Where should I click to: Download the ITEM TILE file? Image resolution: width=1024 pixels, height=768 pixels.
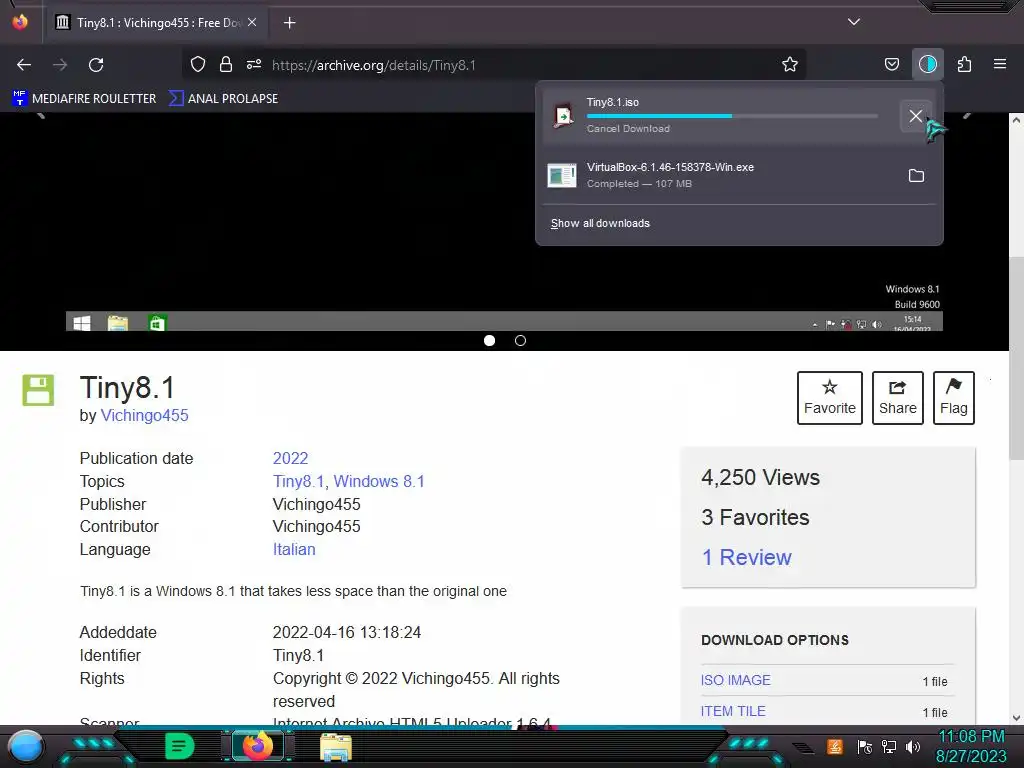(x=733, y=711)
